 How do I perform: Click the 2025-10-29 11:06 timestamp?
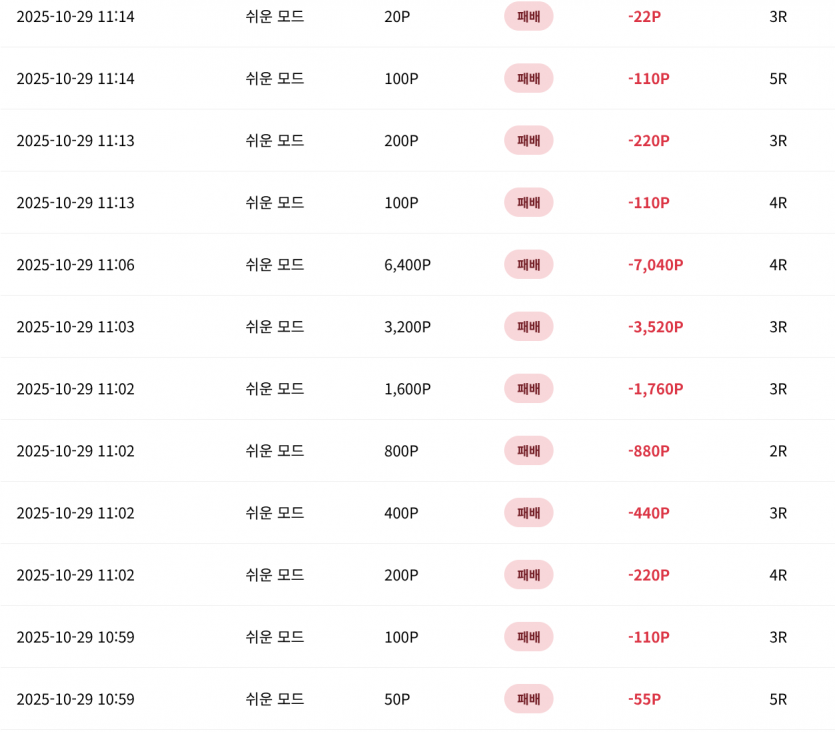click(x=75, y=265)
